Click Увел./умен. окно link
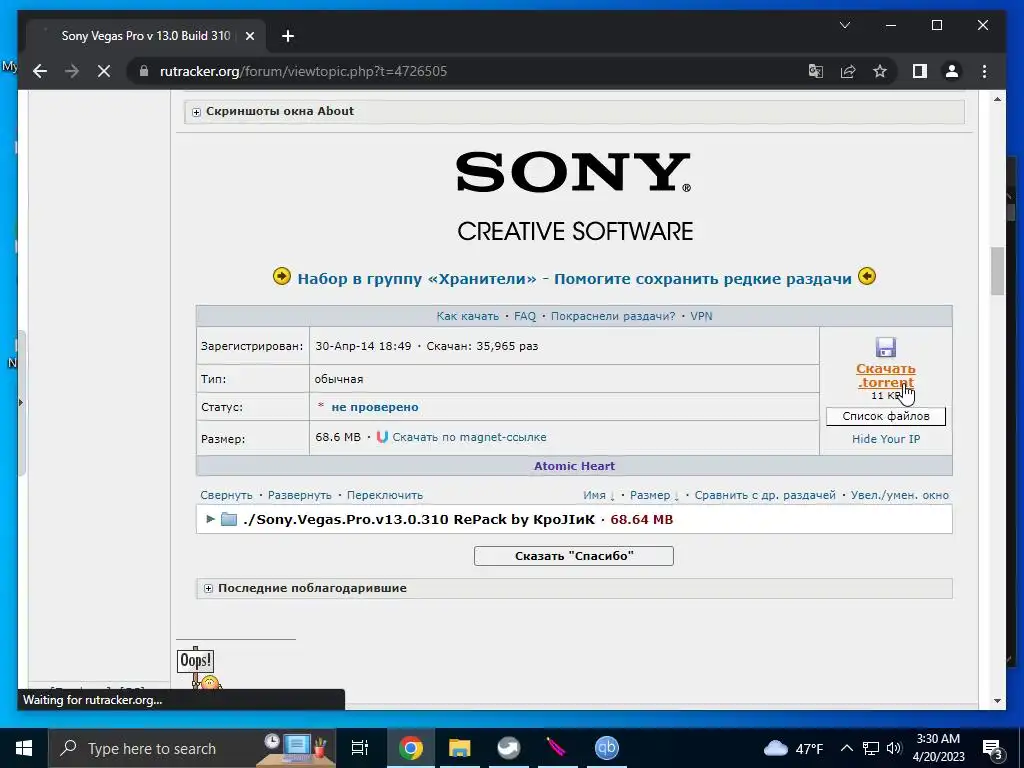This screenshot has height=768, width=1024. tap(899, 495)
